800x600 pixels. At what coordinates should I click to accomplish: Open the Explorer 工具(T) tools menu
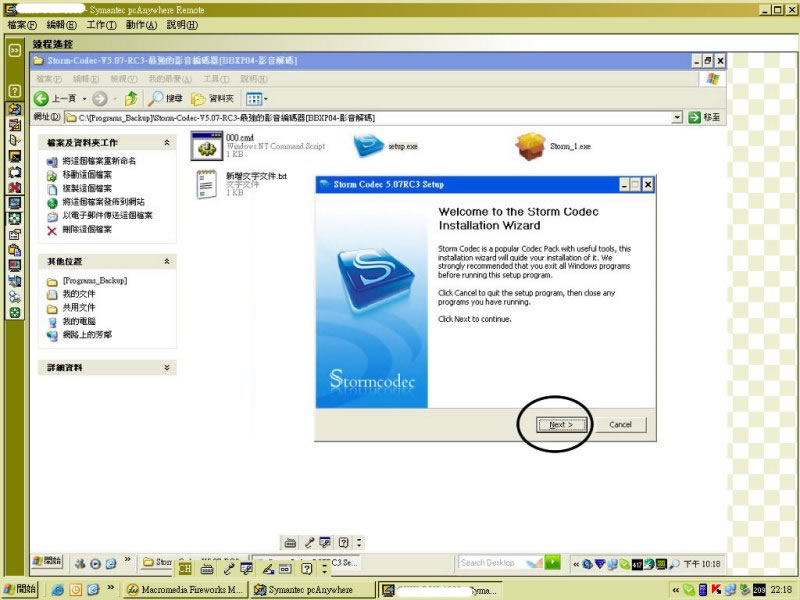216,79
